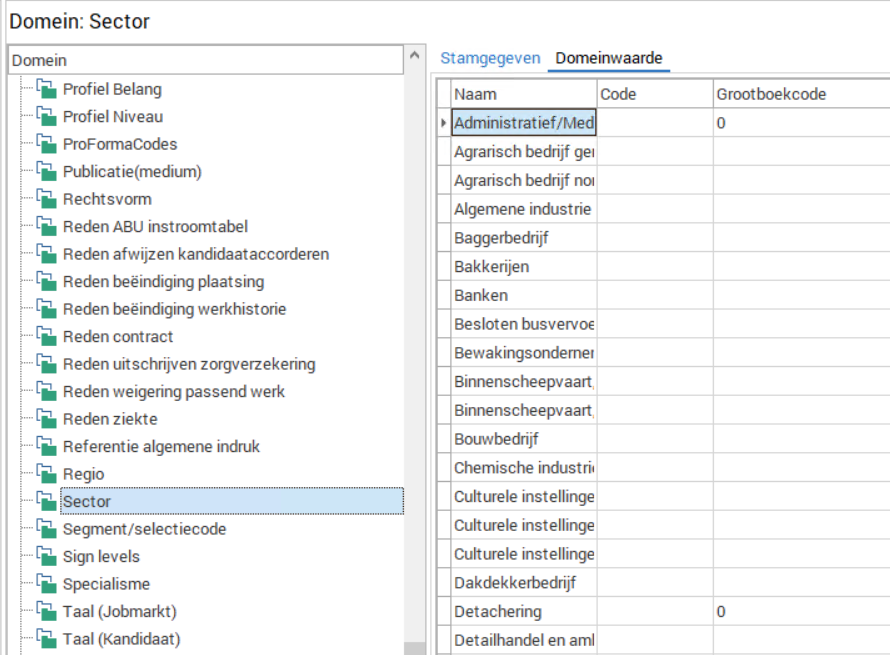
Task: Click the folder icon next to Rechtsvorm
Action: point(46,199)
